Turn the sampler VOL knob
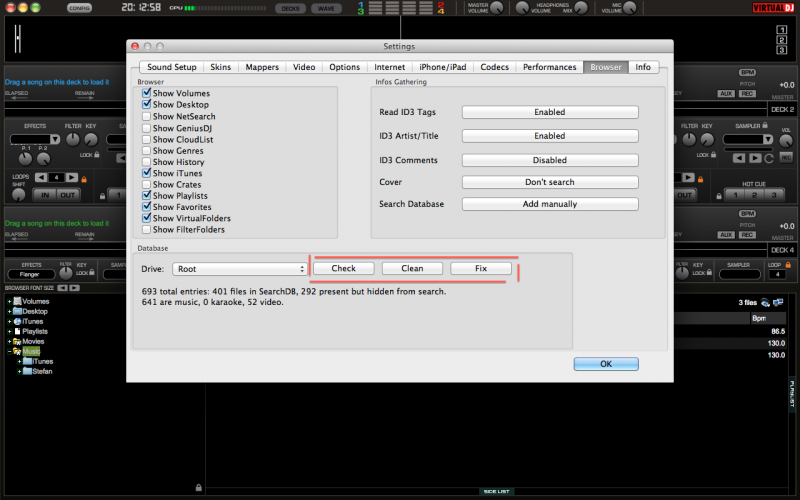This screenshot has height=500, width=800. (x=786, y=141)
